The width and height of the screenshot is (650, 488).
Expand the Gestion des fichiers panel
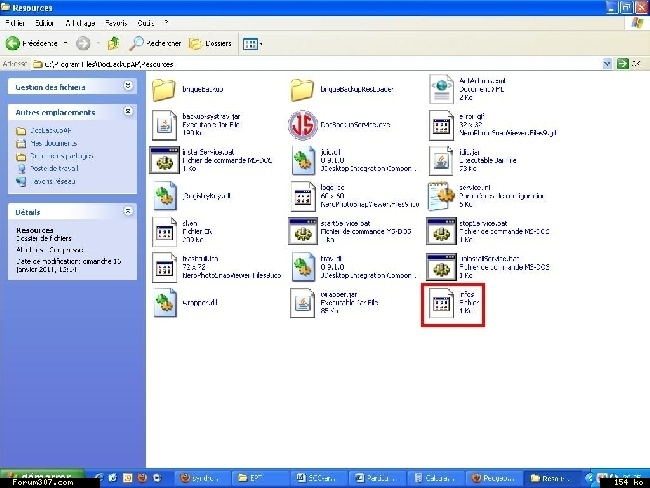pos(128,87)
